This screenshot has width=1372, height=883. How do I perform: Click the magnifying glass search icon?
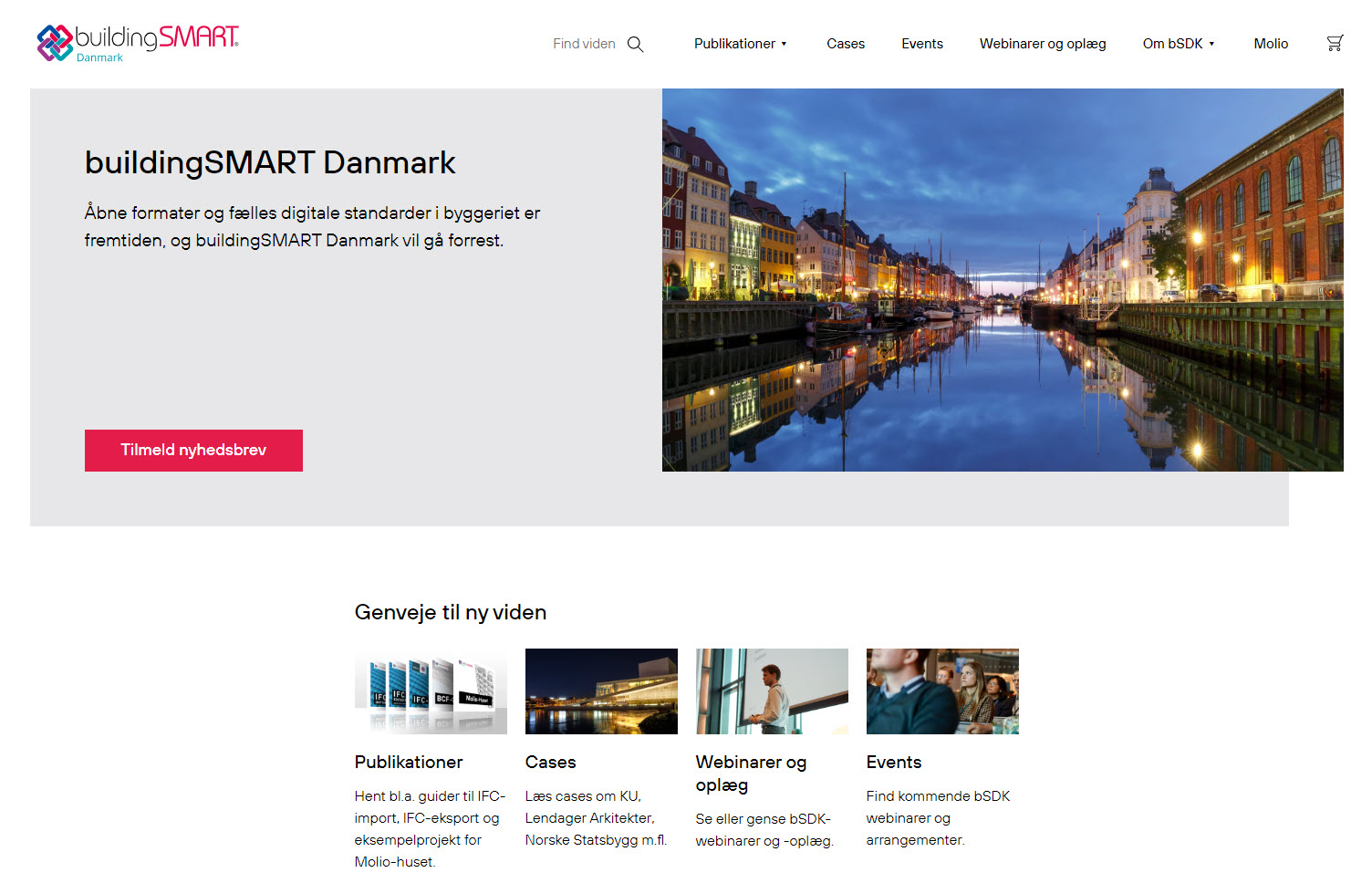coord(636,44)
